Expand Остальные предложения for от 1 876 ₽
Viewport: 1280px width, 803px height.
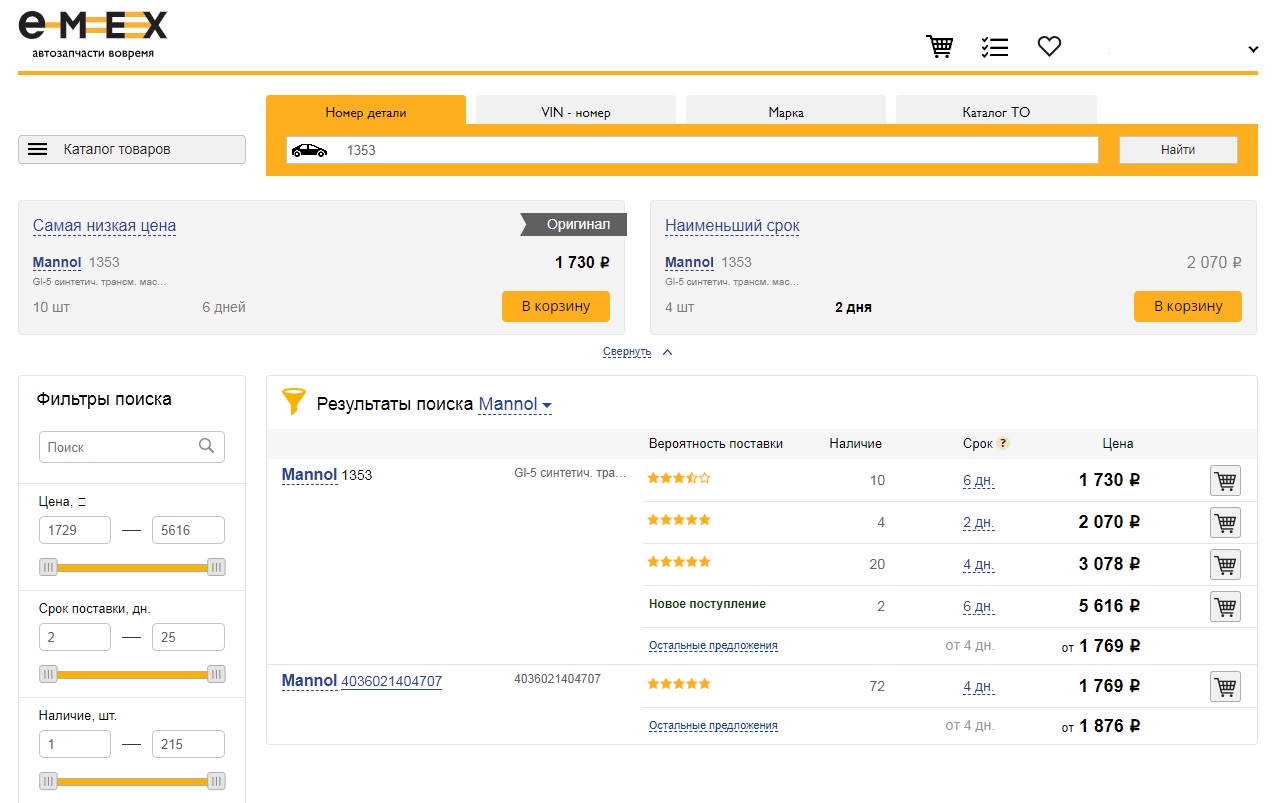click(x=713, y=726)
